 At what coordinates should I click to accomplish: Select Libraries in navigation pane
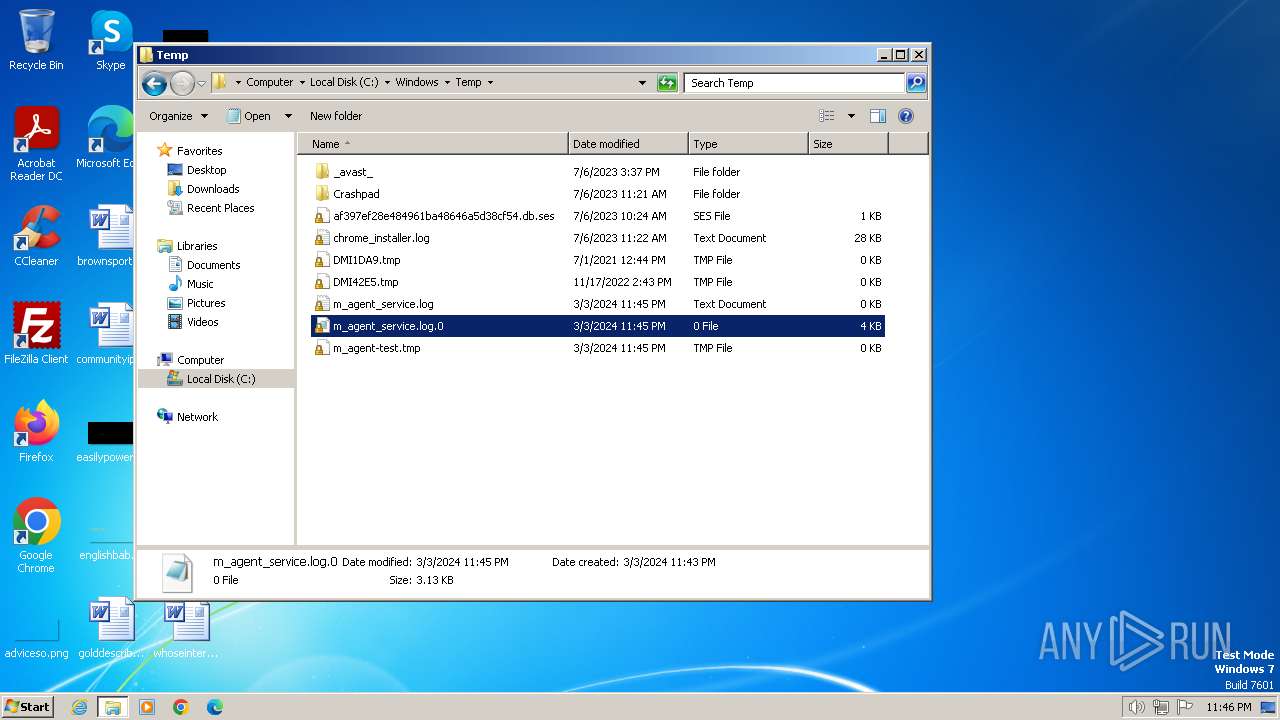(197, 246)
